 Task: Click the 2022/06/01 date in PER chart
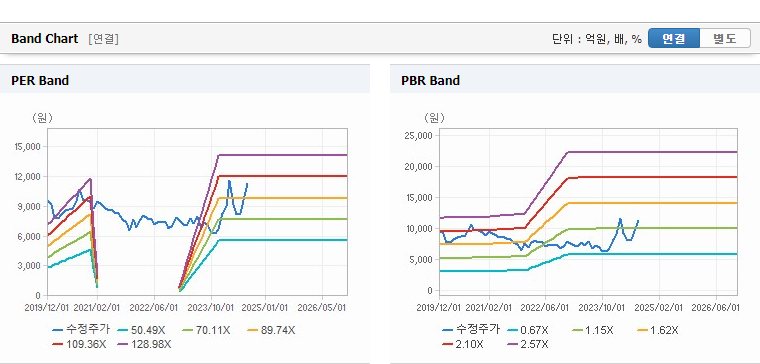(154, 308)
